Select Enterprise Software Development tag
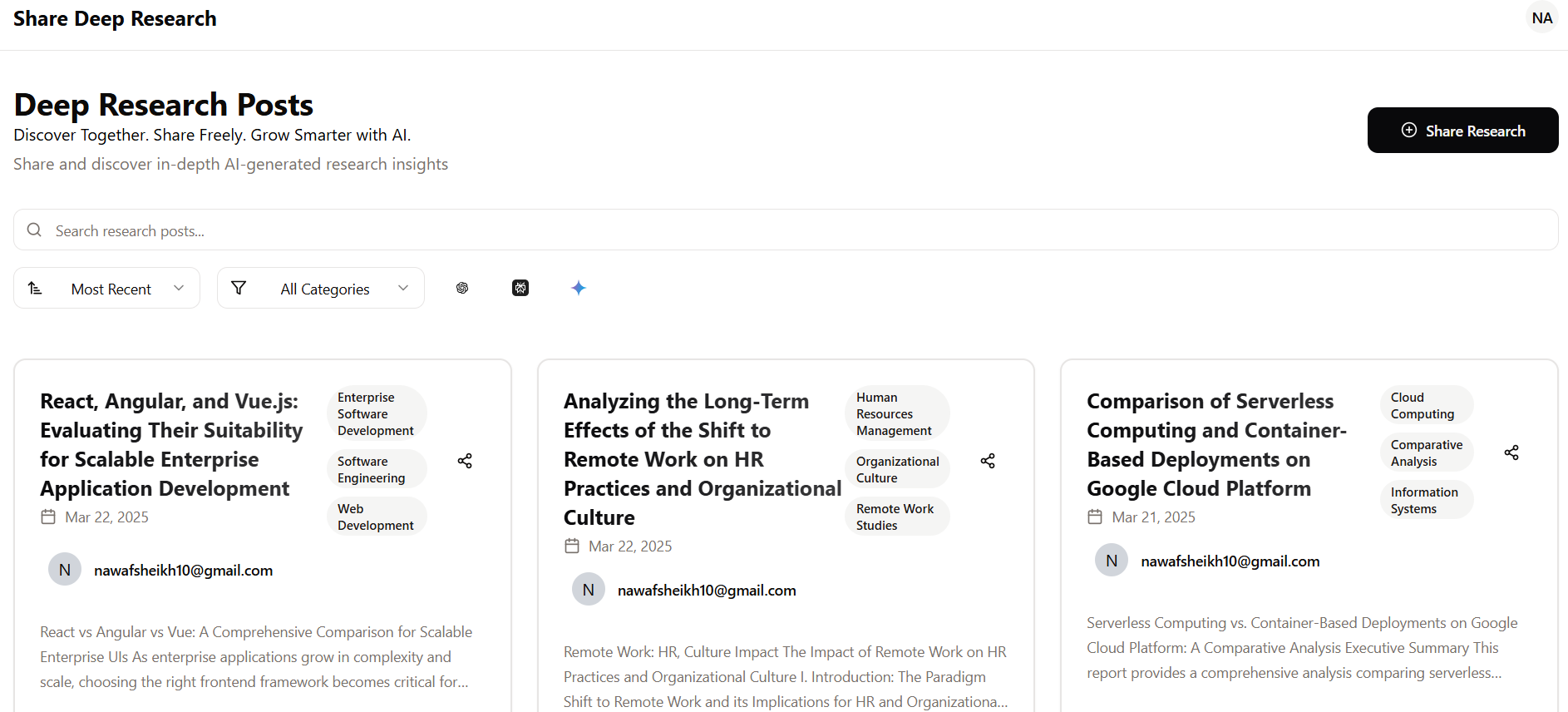Viewport: 1568px width, 712px height. (377, 413)
